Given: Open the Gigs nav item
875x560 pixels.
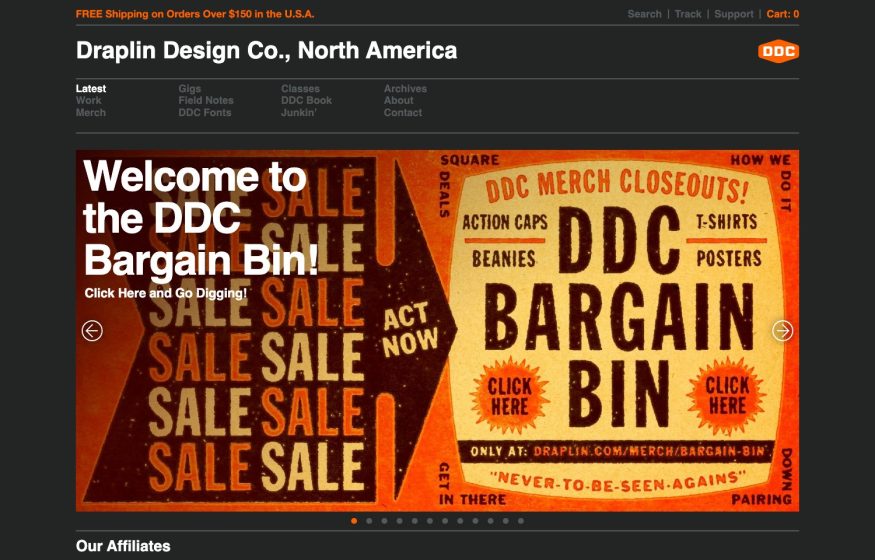Looking at the screenshot, I should click(190, 89).
